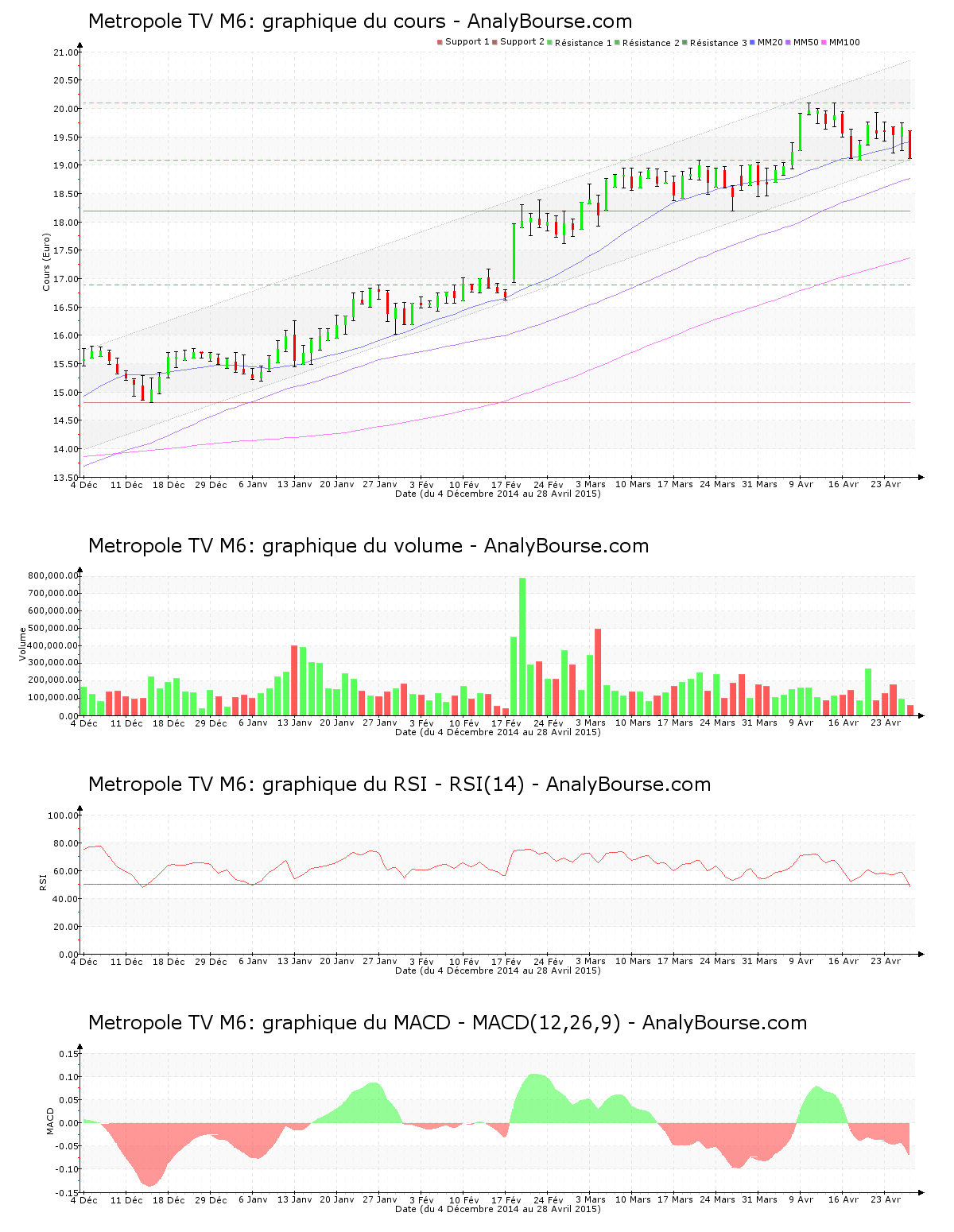Select the Résistance 1 legend label
954x1232 pixels.
pyautogui.click(x=583, y=43)
